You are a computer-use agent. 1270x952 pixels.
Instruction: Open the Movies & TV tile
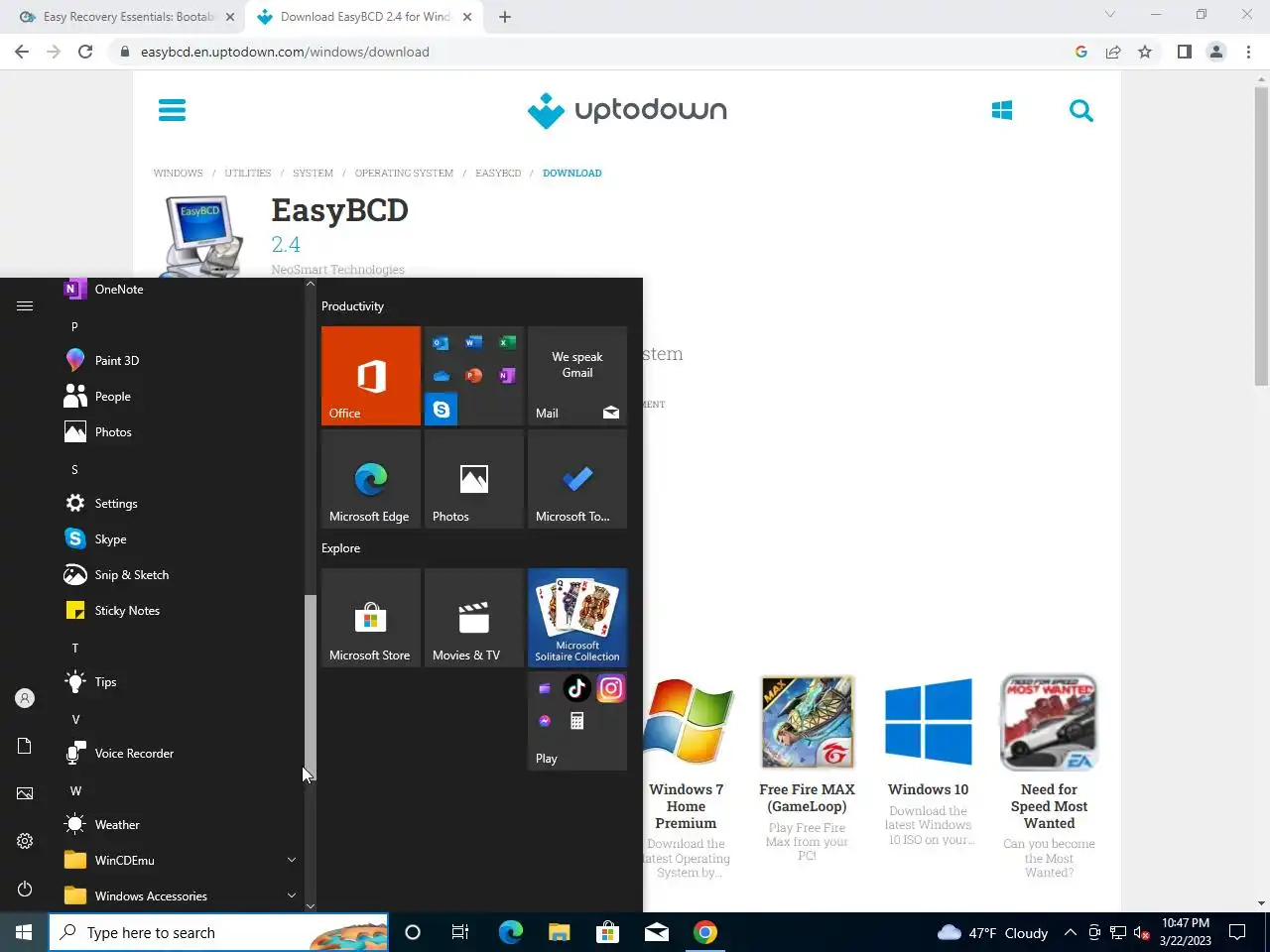tap(474, 618)
